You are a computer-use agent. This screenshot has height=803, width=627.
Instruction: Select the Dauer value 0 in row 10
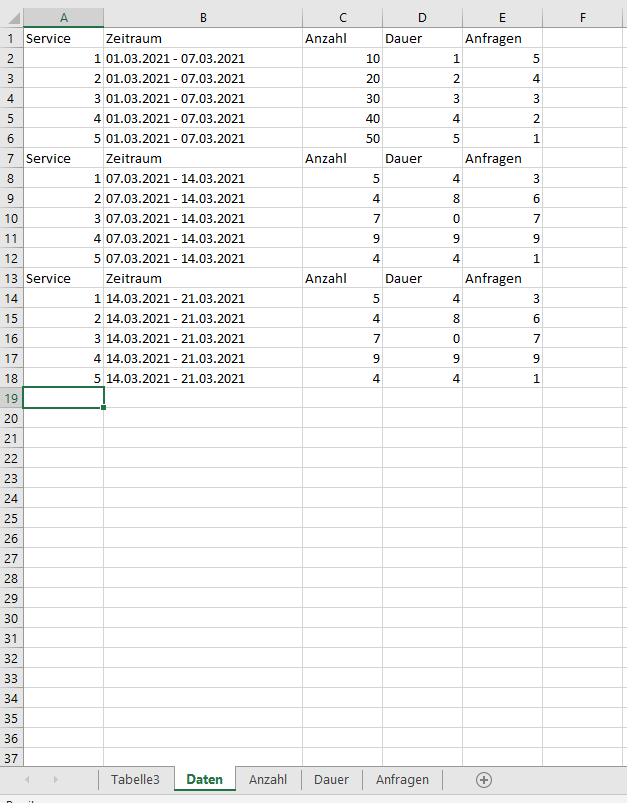click(422, 218)
